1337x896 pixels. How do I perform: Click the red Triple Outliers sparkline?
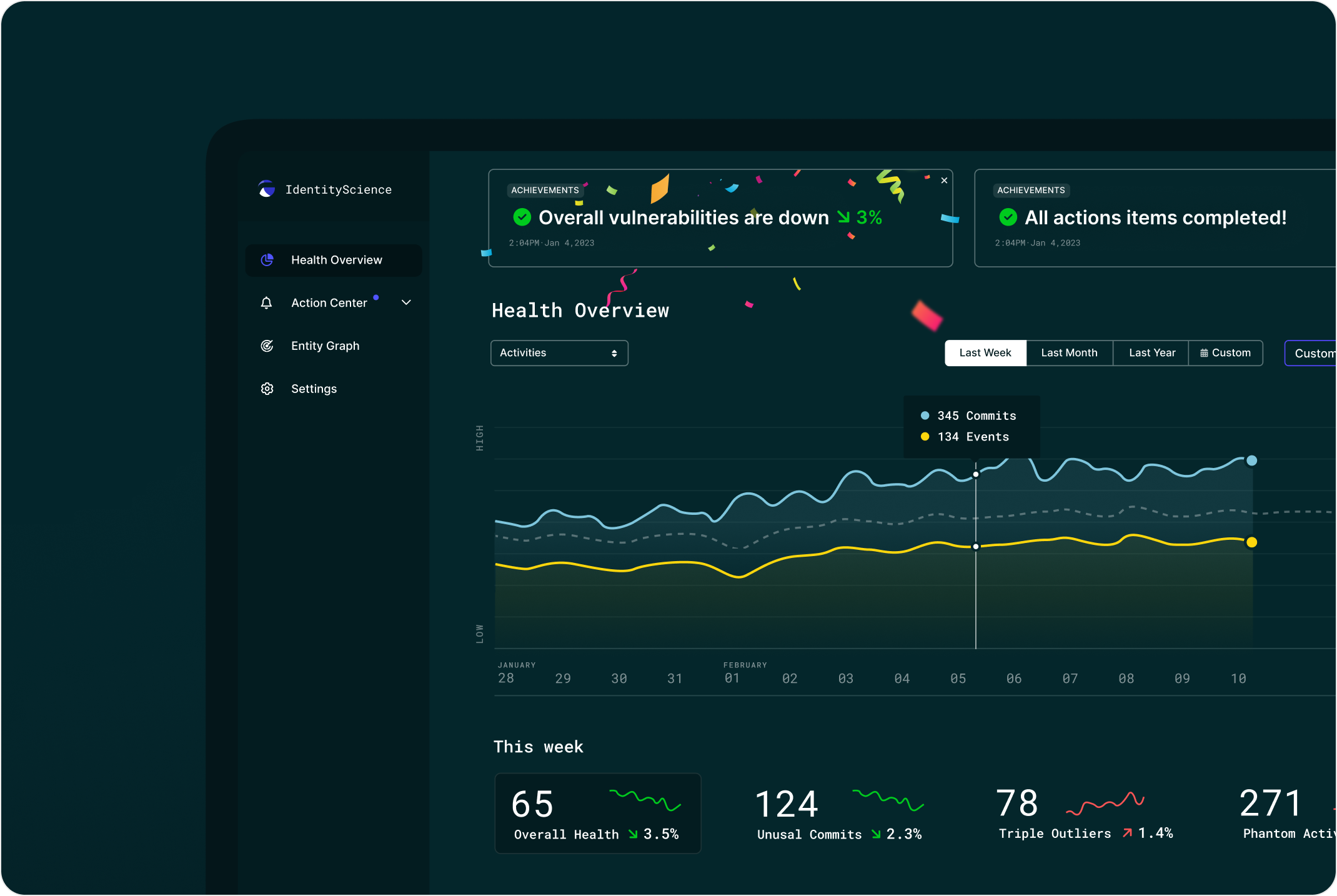pyautogui.click(x=1105, y=804)
